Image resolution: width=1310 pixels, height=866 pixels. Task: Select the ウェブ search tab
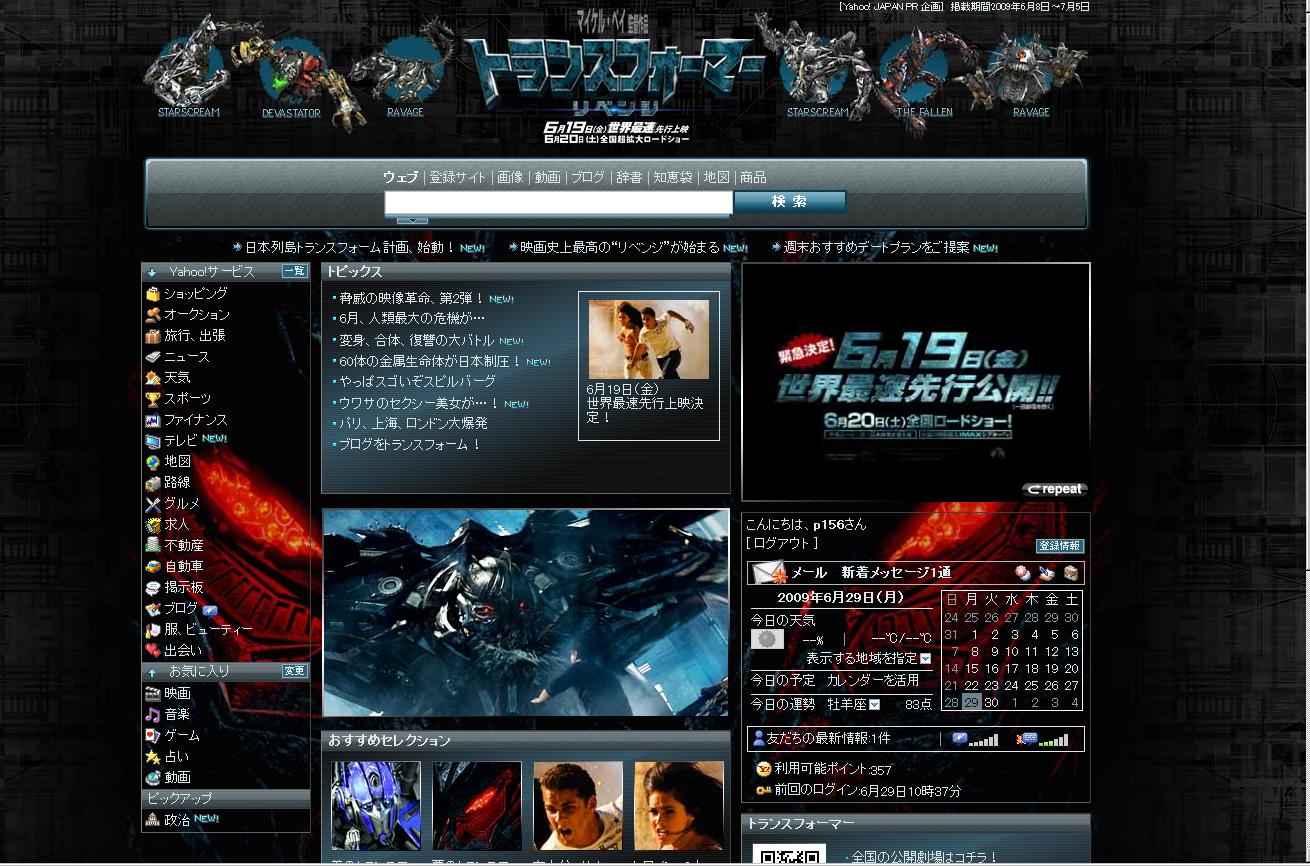[x=400, y=177]
